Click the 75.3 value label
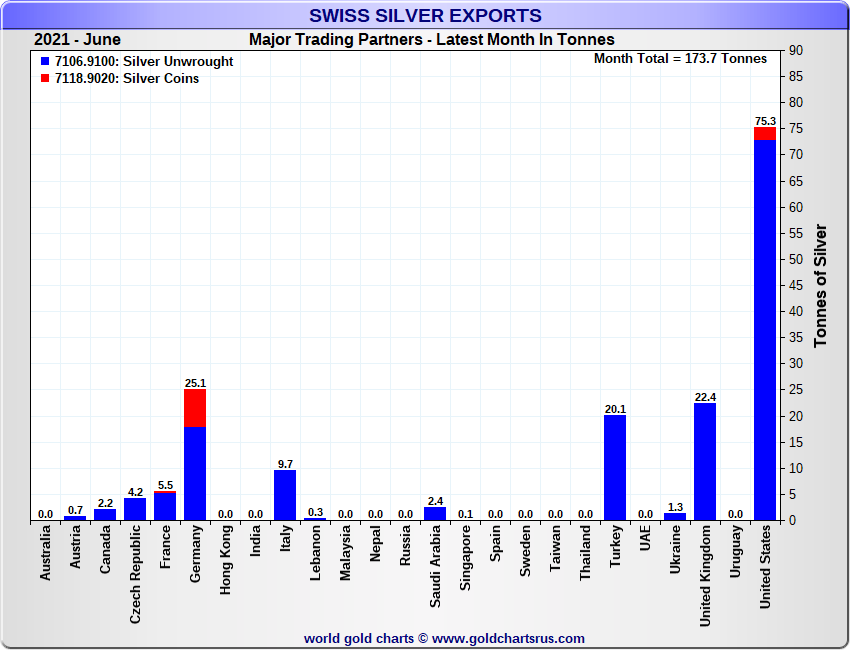The image size is (850, 650). [765, 121]
